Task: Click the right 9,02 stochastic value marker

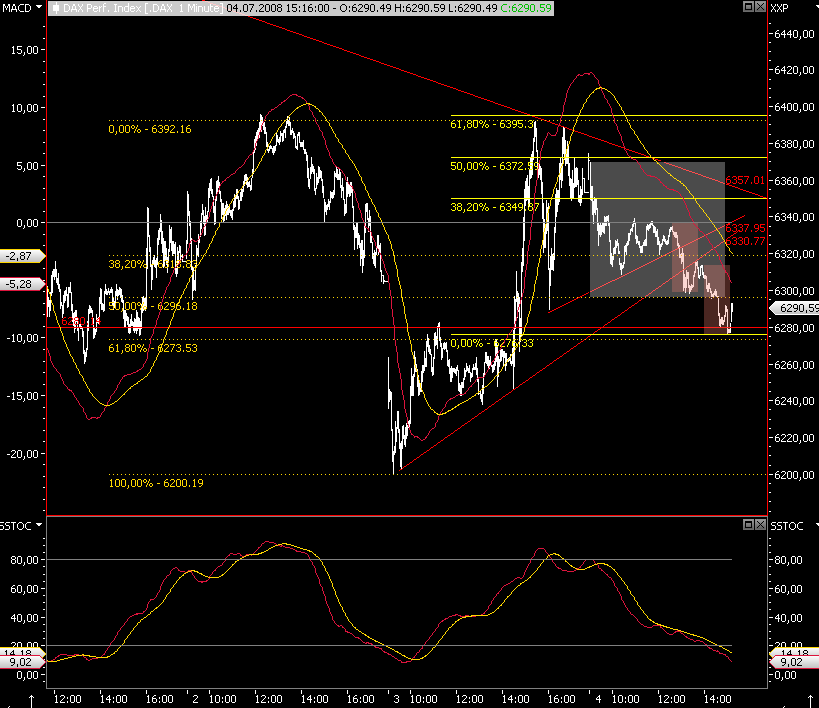Action: pyautogui.click(x=793, y=662)
